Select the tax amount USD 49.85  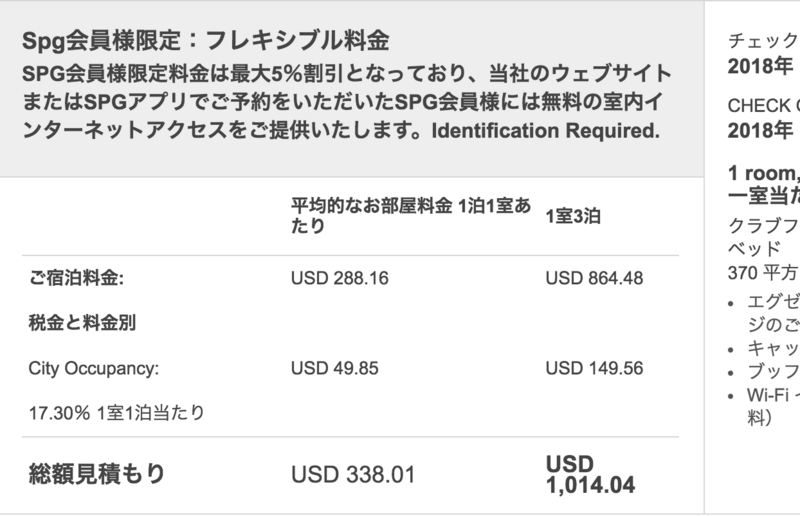tap(335, 368)
